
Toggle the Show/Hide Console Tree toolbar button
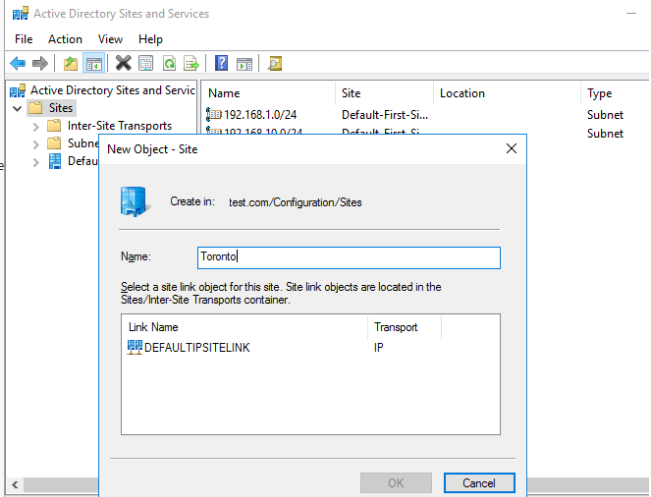pyautogui.click(x=94, y=64)
